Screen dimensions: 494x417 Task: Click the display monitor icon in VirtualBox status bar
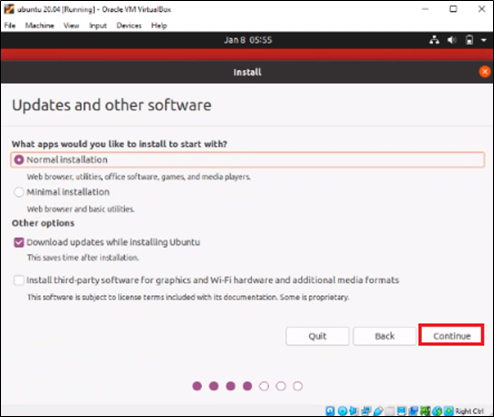coord(401,411)
